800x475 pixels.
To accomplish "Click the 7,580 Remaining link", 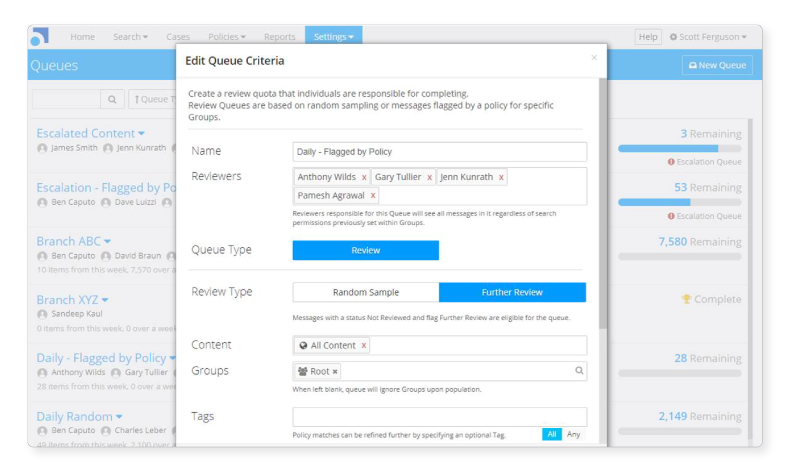I will (699, 242).
